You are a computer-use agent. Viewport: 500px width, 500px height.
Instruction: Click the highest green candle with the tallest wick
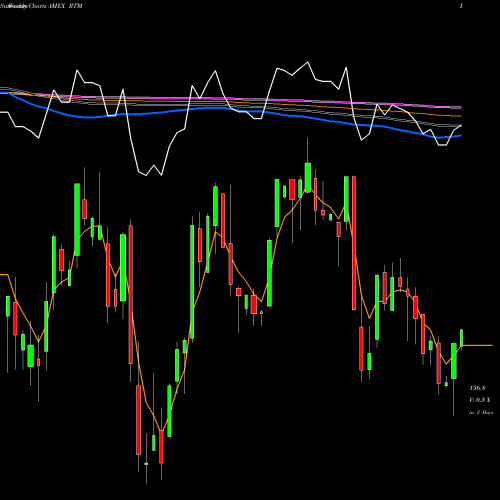pos(308,177)
